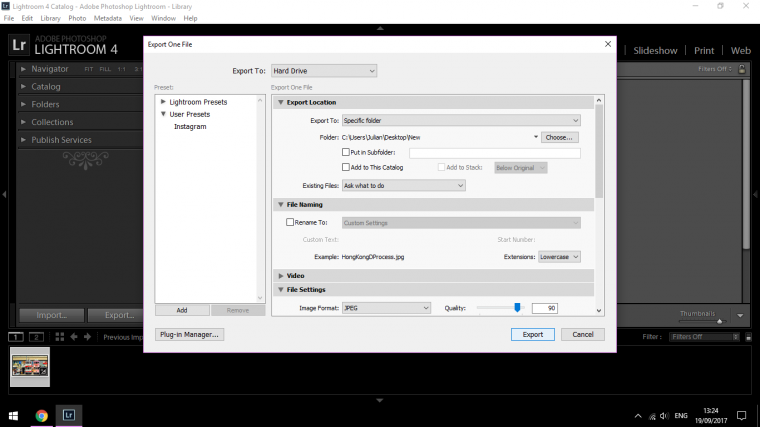Cancel the export dialog
The image size is (760, 427).
point(583,334)
